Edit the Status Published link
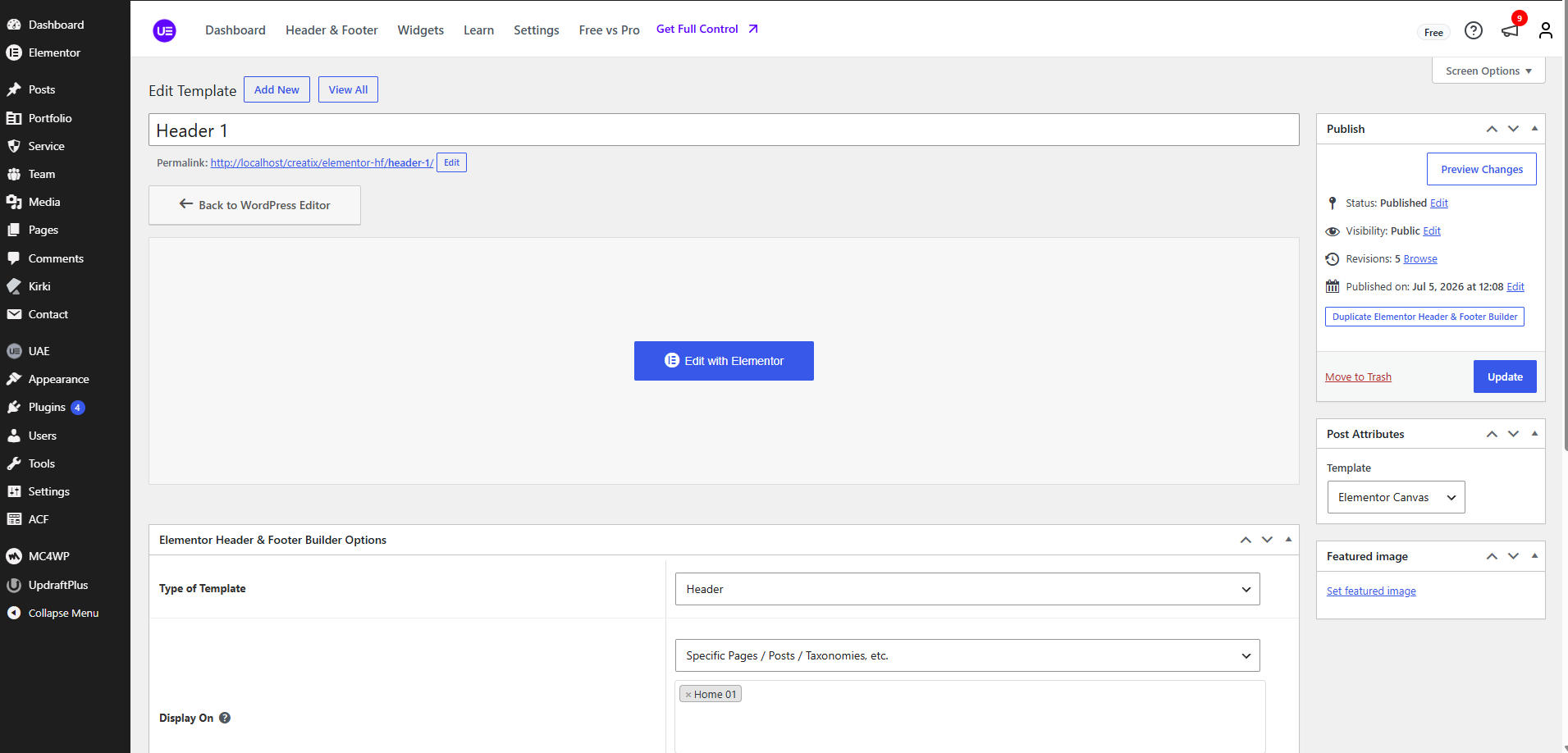1568x753 pixels. coord(1439,203)
